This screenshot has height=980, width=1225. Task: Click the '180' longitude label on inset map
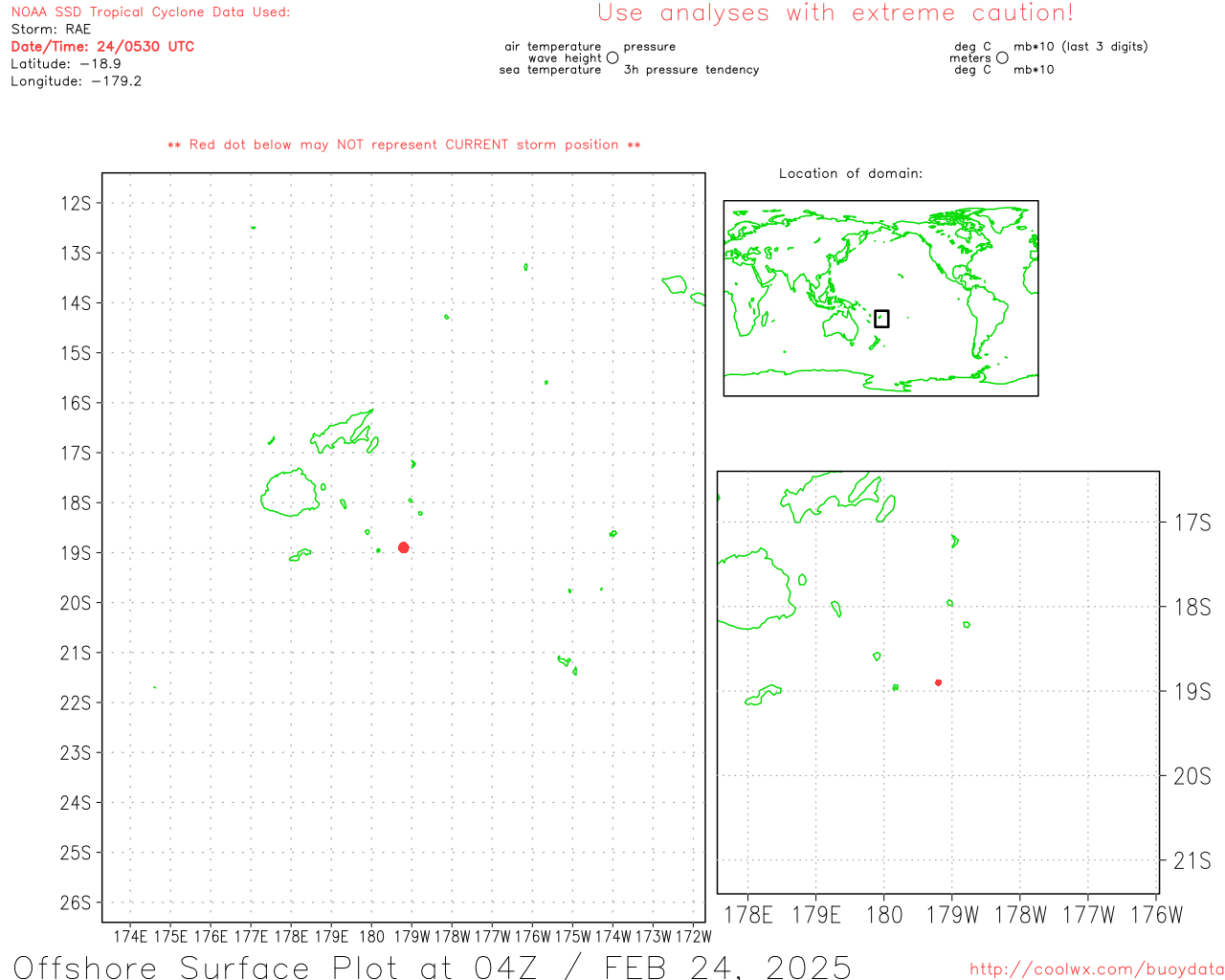[883, 915]
